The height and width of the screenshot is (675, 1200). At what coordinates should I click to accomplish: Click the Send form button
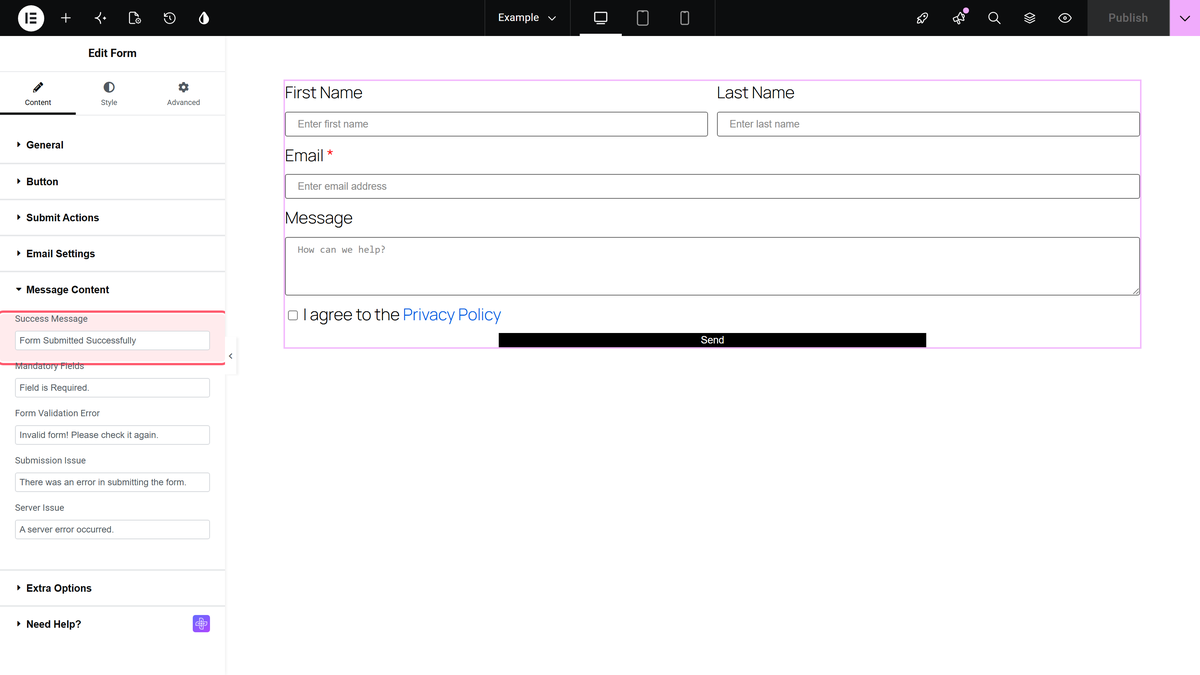(x=712, y=340)
